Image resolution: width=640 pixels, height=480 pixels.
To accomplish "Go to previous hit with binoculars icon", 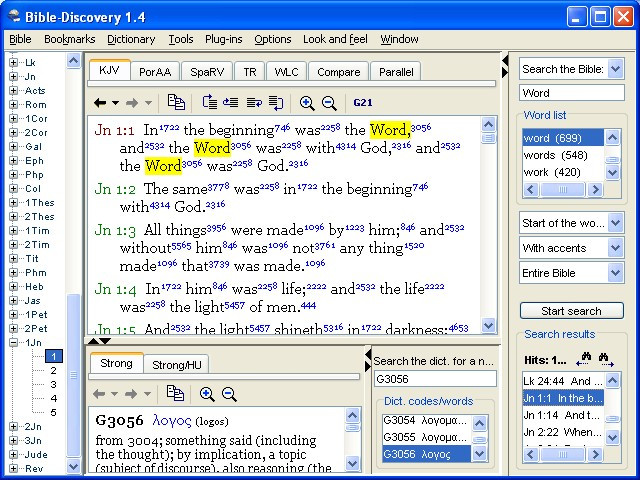I will 584,359.
